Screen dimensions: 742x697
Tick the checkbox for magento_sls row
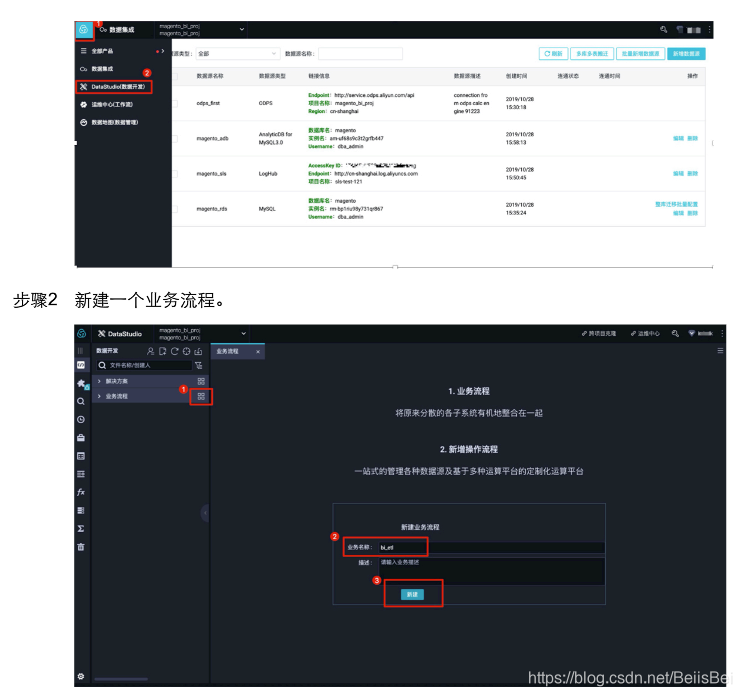pos(175,174)
